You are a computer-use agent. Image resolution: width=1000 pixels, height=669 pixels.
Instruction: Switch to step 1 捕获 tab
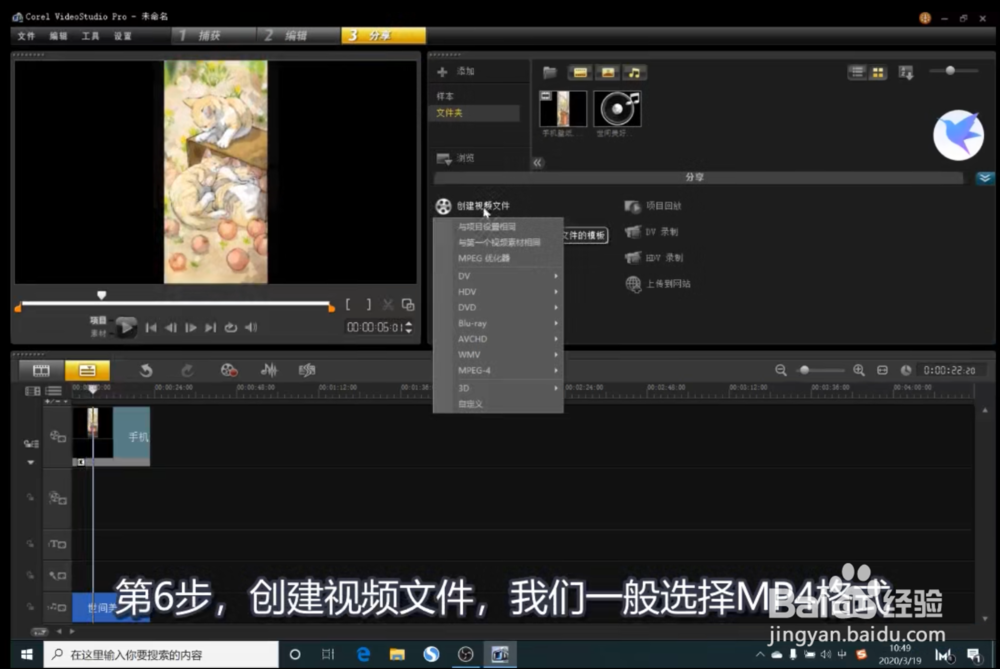coord(213,36)
